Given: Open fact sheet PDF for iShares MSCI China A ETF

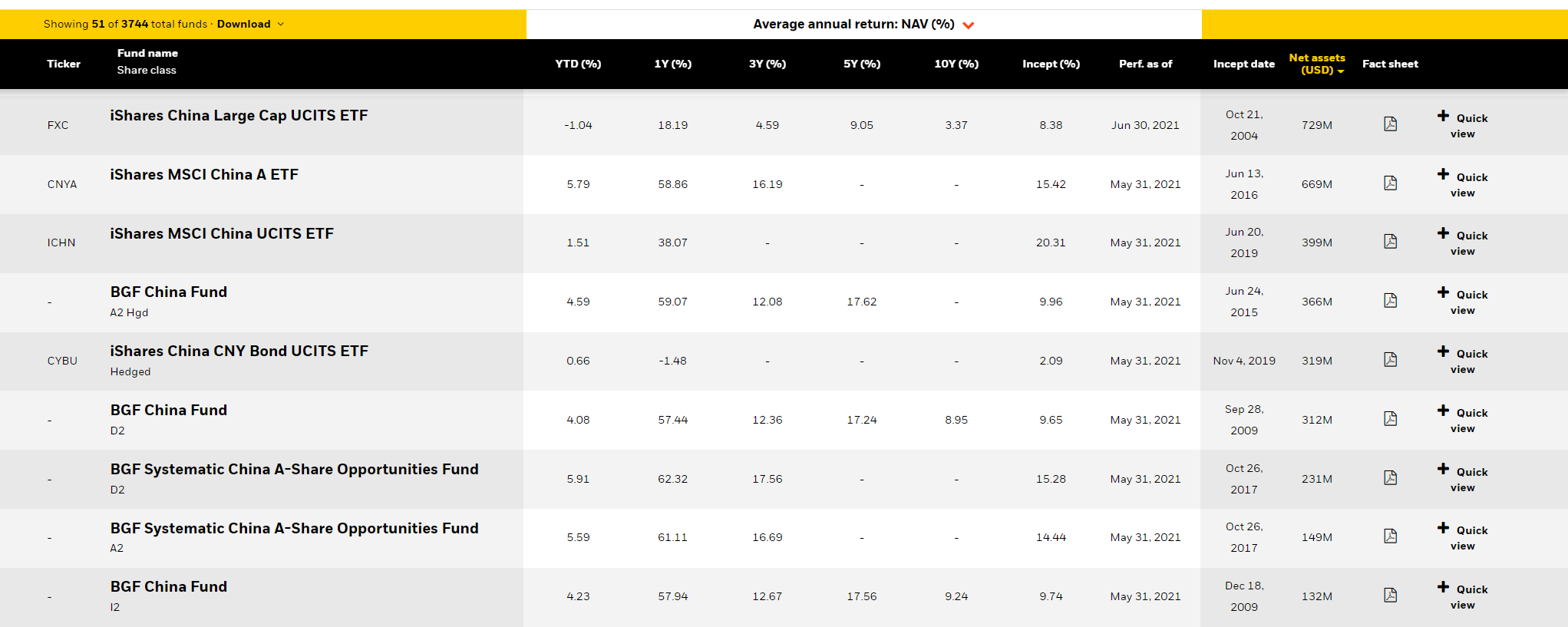Looking at the screenshot, I should click(x=1390, y=183).
